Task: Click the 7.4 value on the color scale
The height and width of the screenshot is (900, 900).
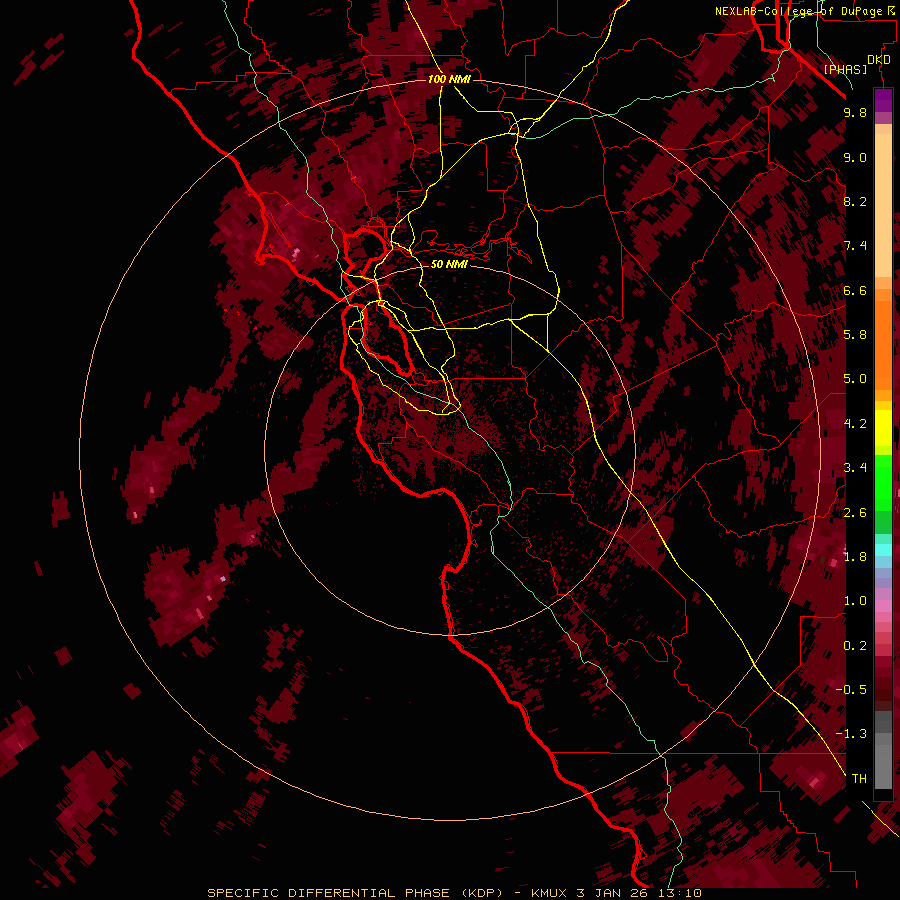Action: tap(855, 246)
